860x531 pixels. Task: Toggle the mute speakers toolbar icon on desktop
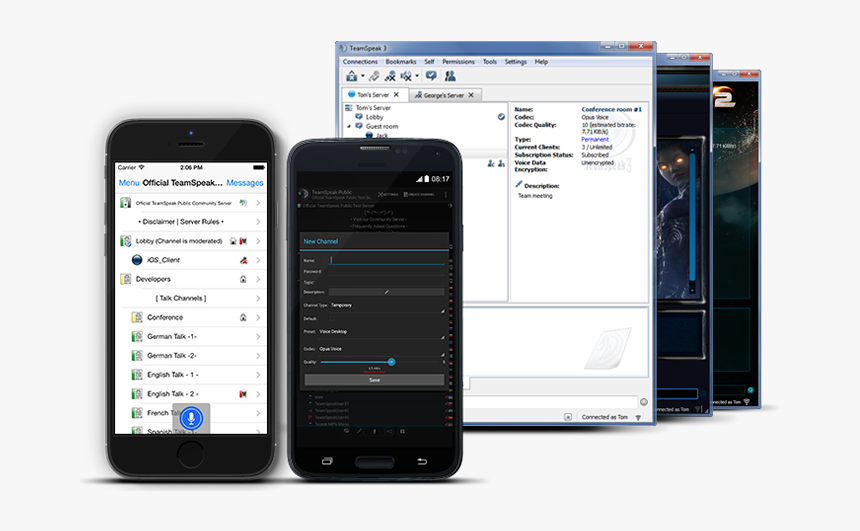pos(406,76)
